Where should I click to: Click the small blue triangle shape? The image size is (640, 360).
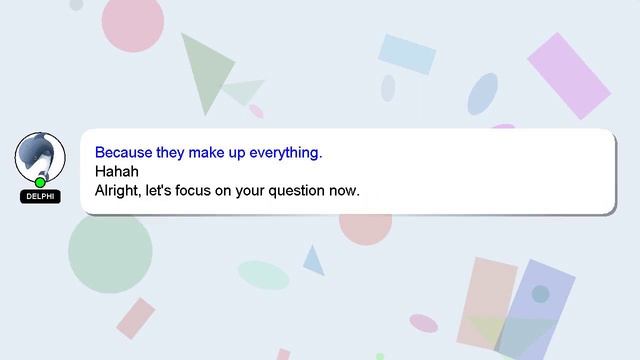click(x=313, y=260)
